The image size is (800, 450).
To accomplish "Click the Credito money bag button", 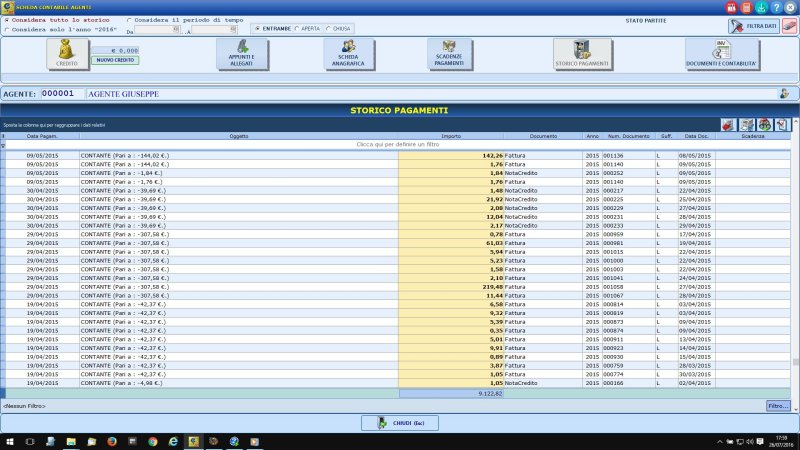I will 68,54.
